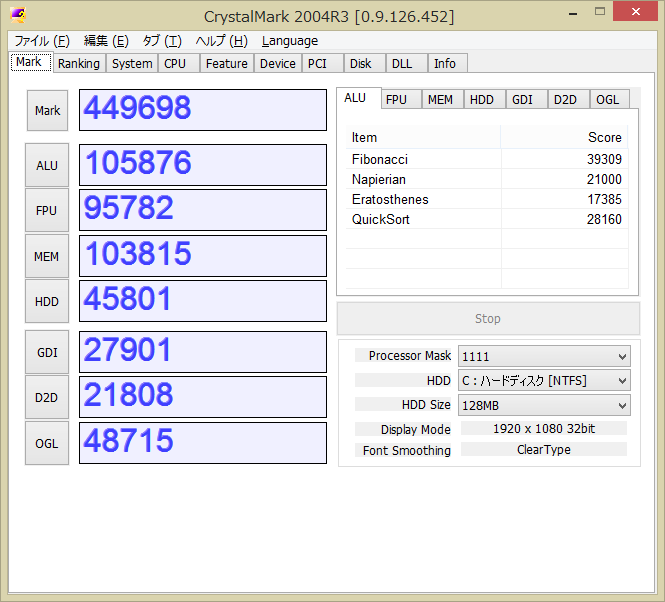Click ALU score 105876
Viewport: 665px width, 602px height.
click(x=203, y=165)
